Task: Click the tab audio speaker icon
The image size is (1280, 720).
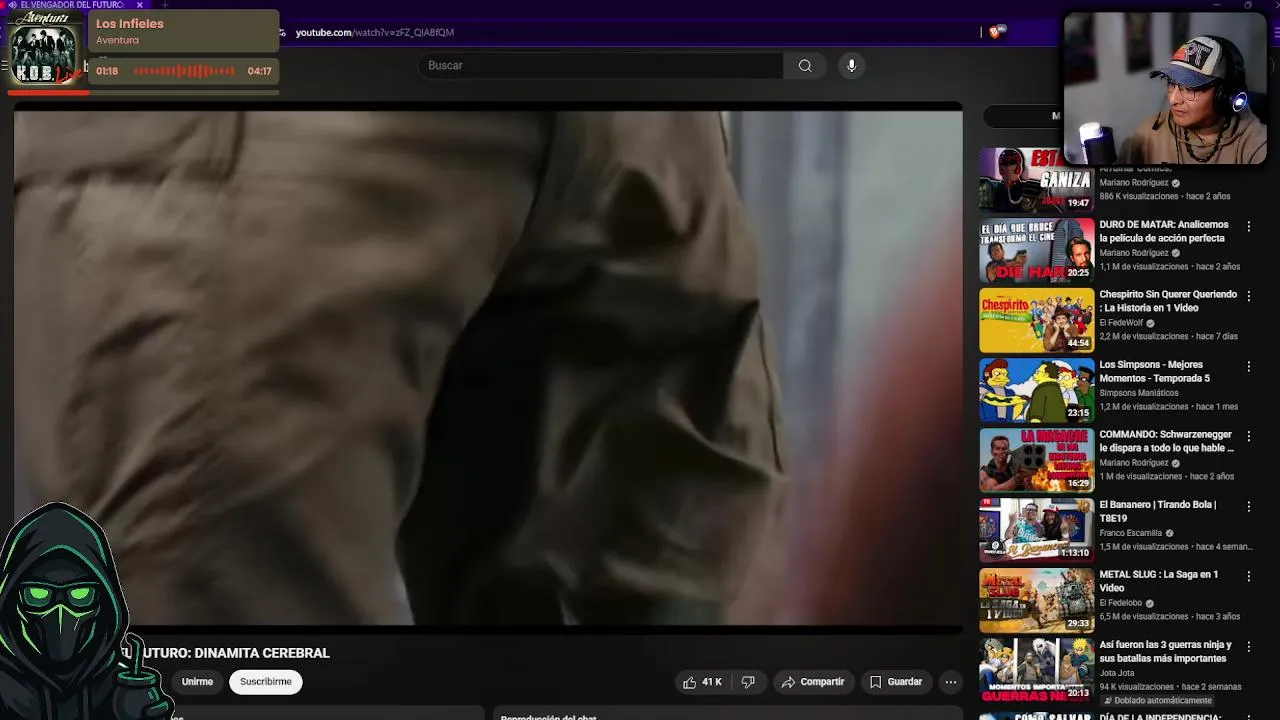Action: [13, 5]
